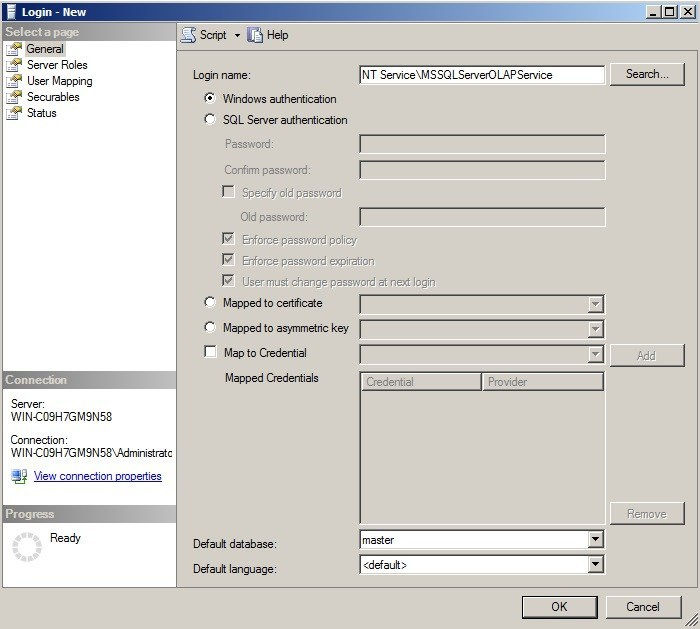
Task: Open the Server Roles page
Action: click(x=57, y=65)
